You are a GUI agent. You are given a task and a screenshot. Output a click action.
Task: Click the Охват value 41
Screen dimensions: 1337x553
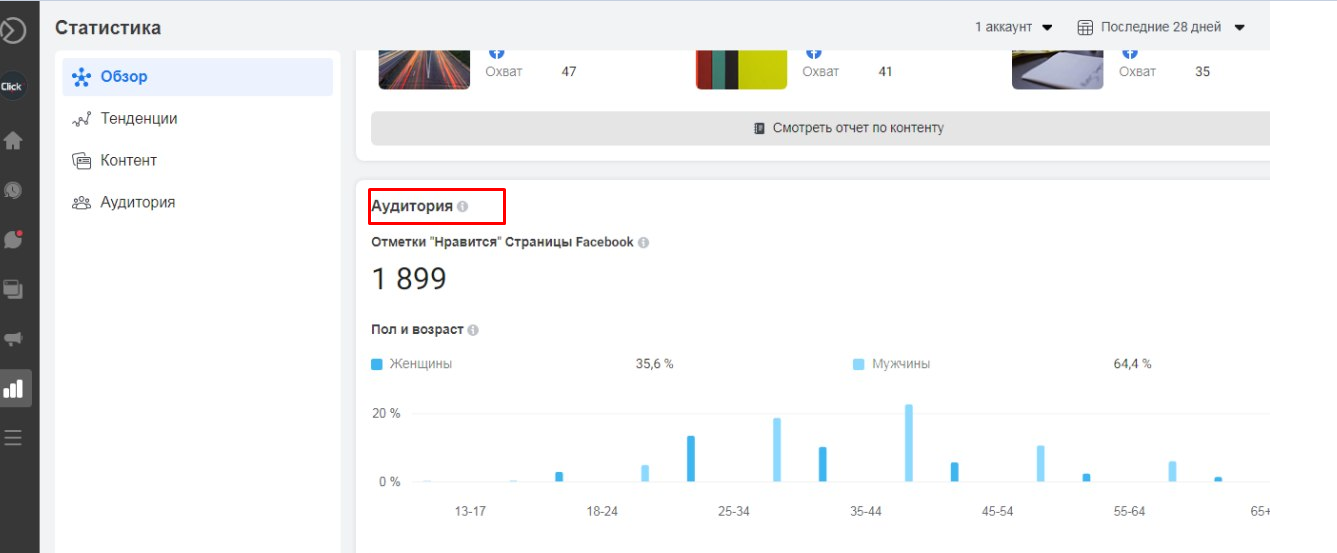885,72
